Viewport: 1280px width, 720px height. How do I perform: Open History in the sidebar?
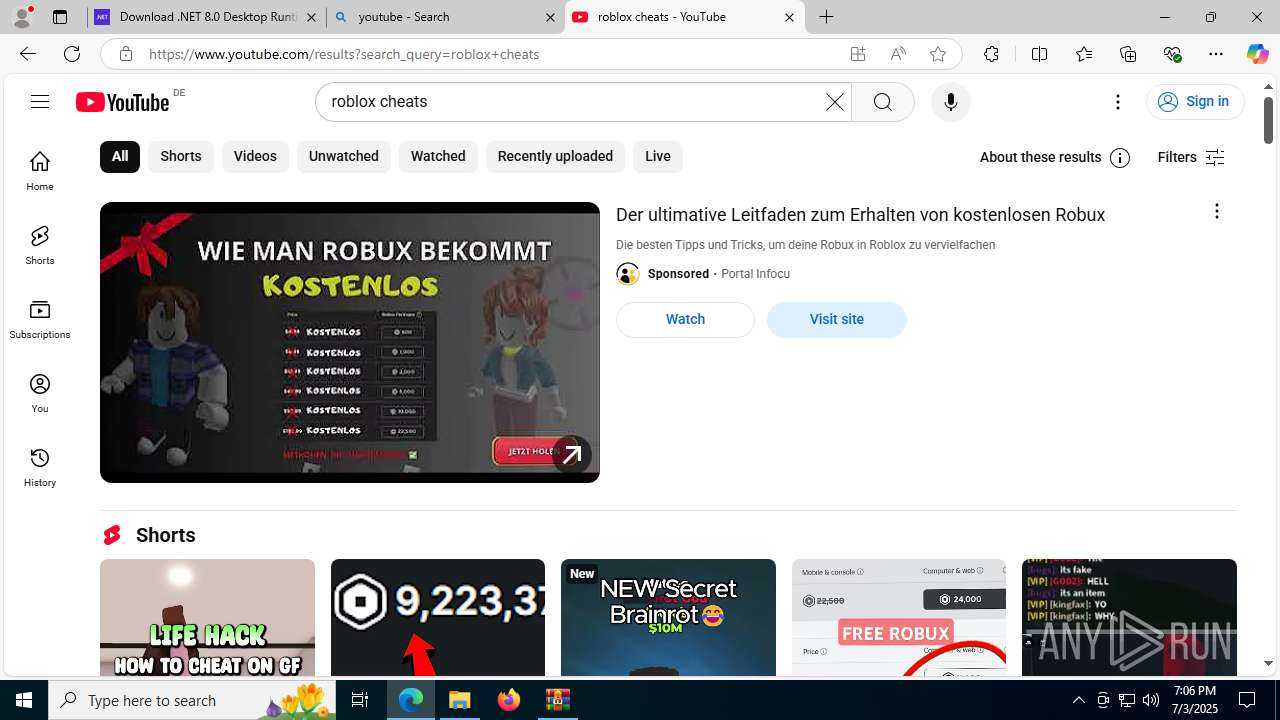coord(40,467)
